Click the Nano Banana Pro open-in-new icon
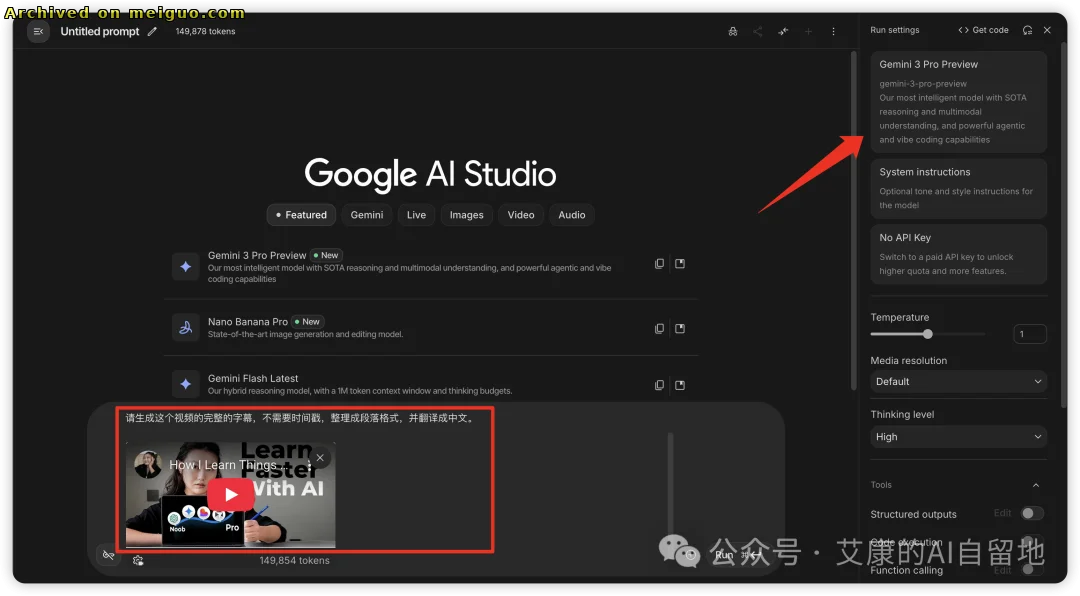The height and width of the screenshot is (596, 1080). [680, 328]
